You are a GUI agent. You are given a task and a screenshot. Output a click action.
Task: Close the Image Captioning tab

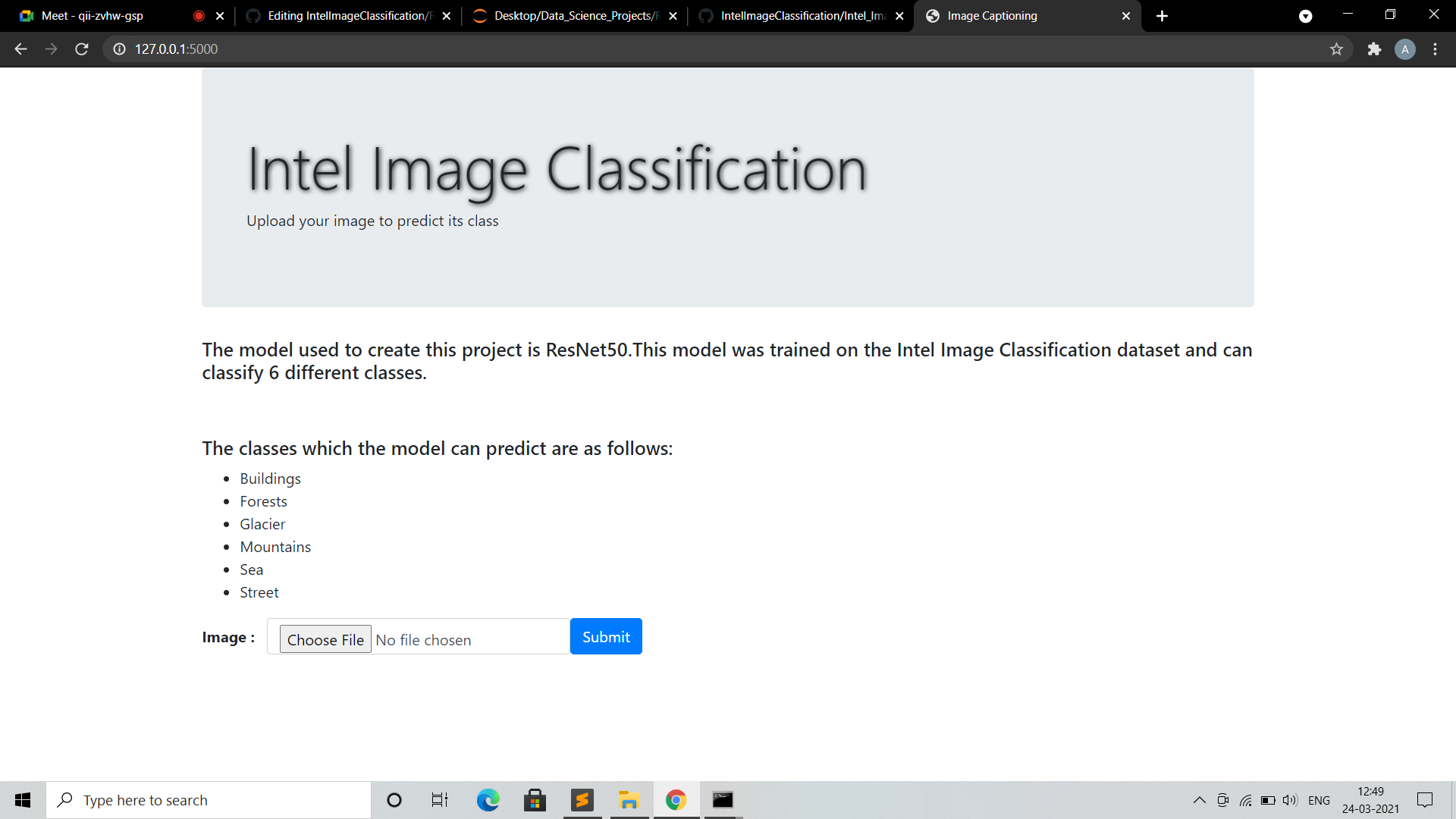[x=1126, y=16]
